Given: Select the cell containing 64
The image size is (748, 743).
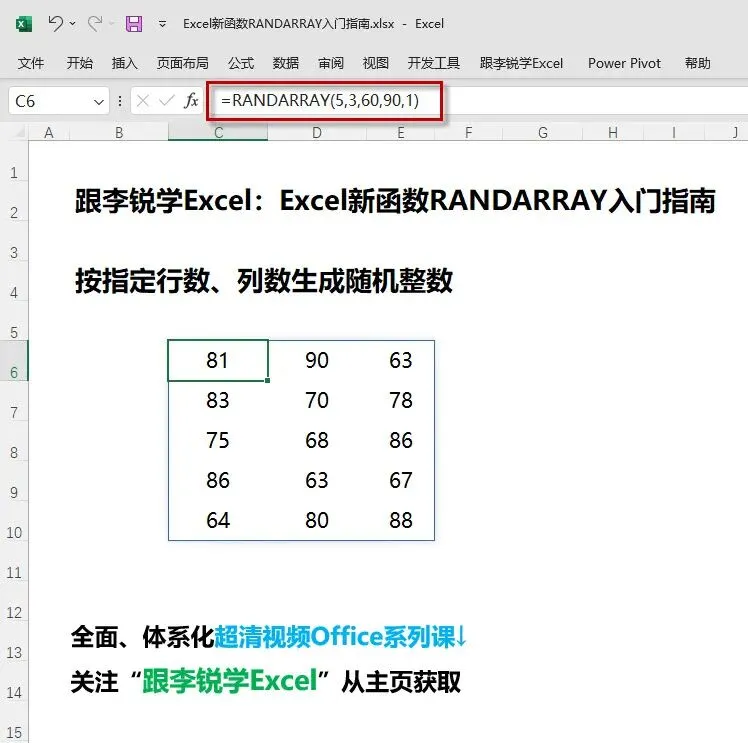Looking at the screenshot, I should tap(218, 520).
